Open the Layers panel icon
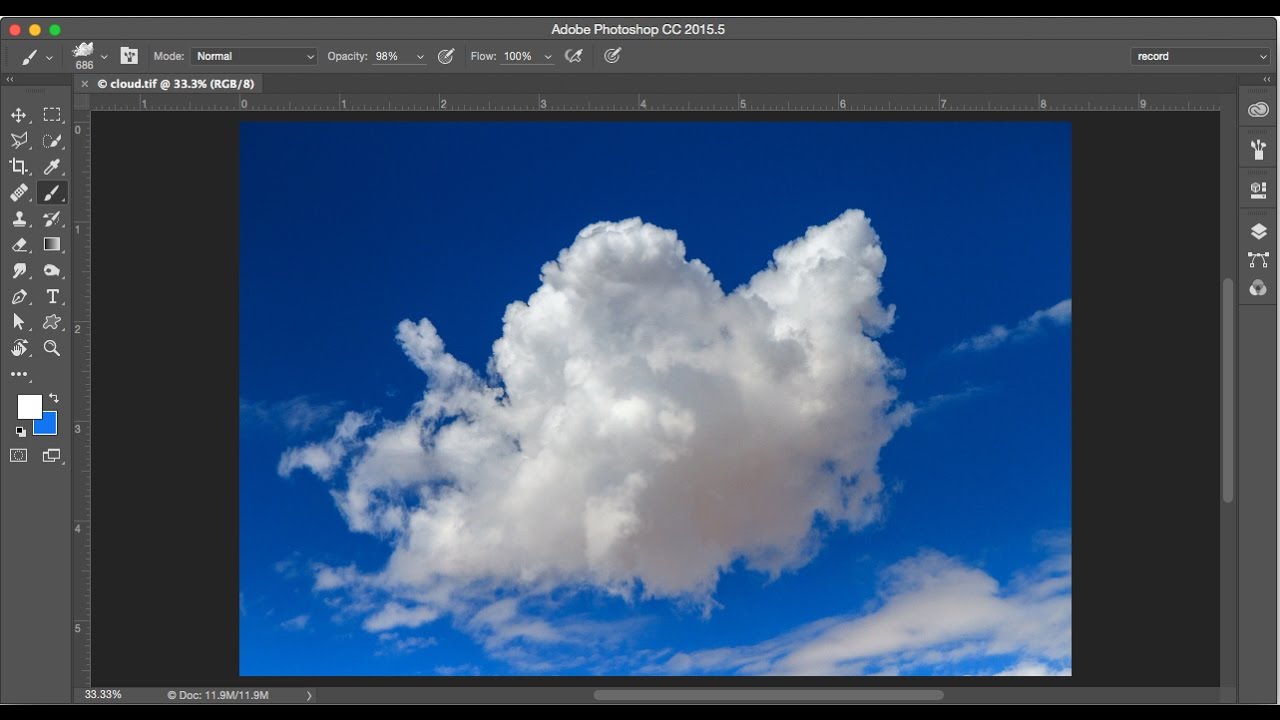Screen dimensions: 1280x720 [x=1259, y=231]
